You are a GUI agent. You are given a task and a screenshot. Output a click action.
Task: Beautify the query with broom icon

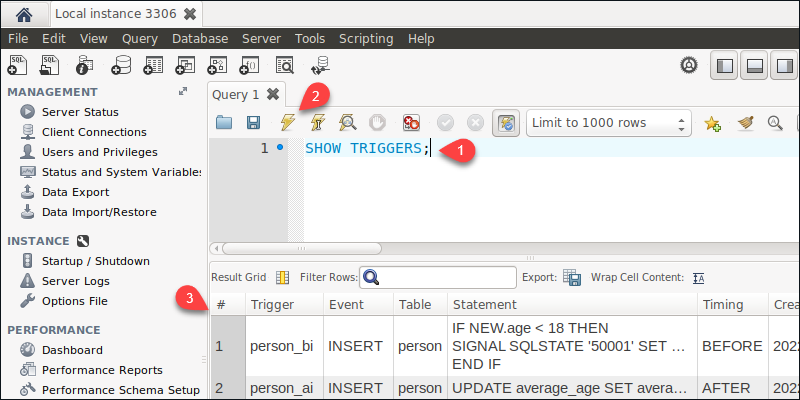point(746,122)
